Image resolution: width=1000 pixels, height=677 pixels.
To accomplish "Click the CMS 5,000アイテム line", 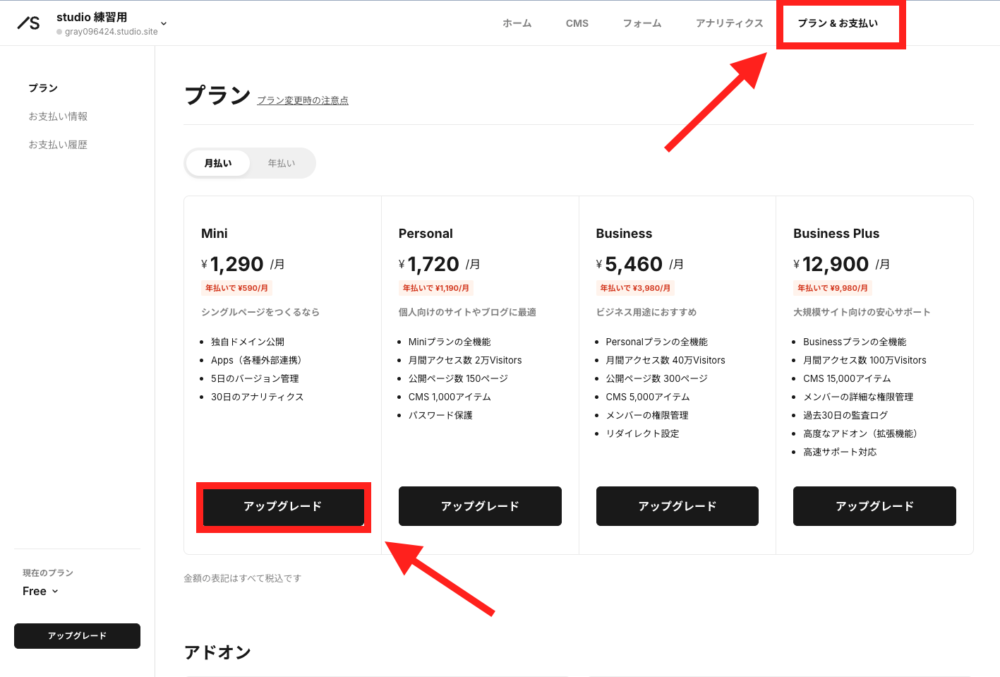I will point(647,397).
